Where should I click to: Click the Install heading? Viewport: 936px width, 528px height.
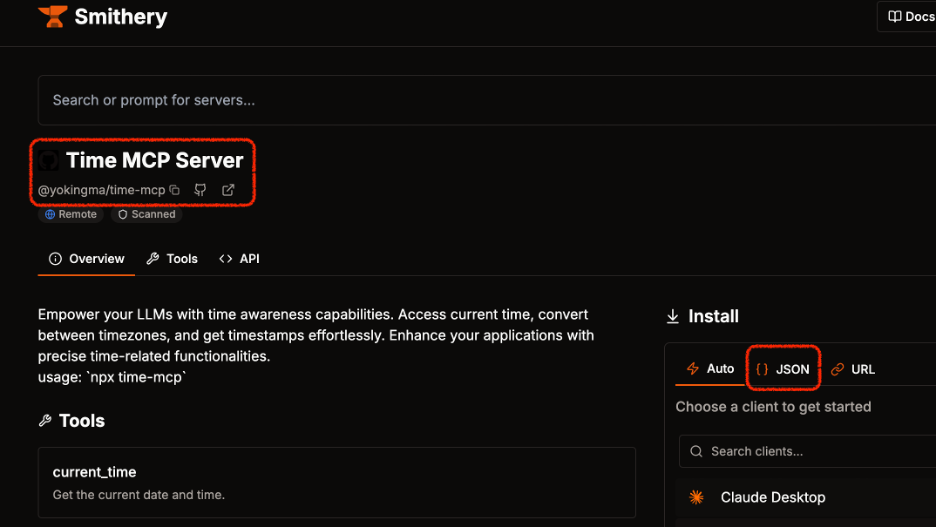click(x=713, y=316)
